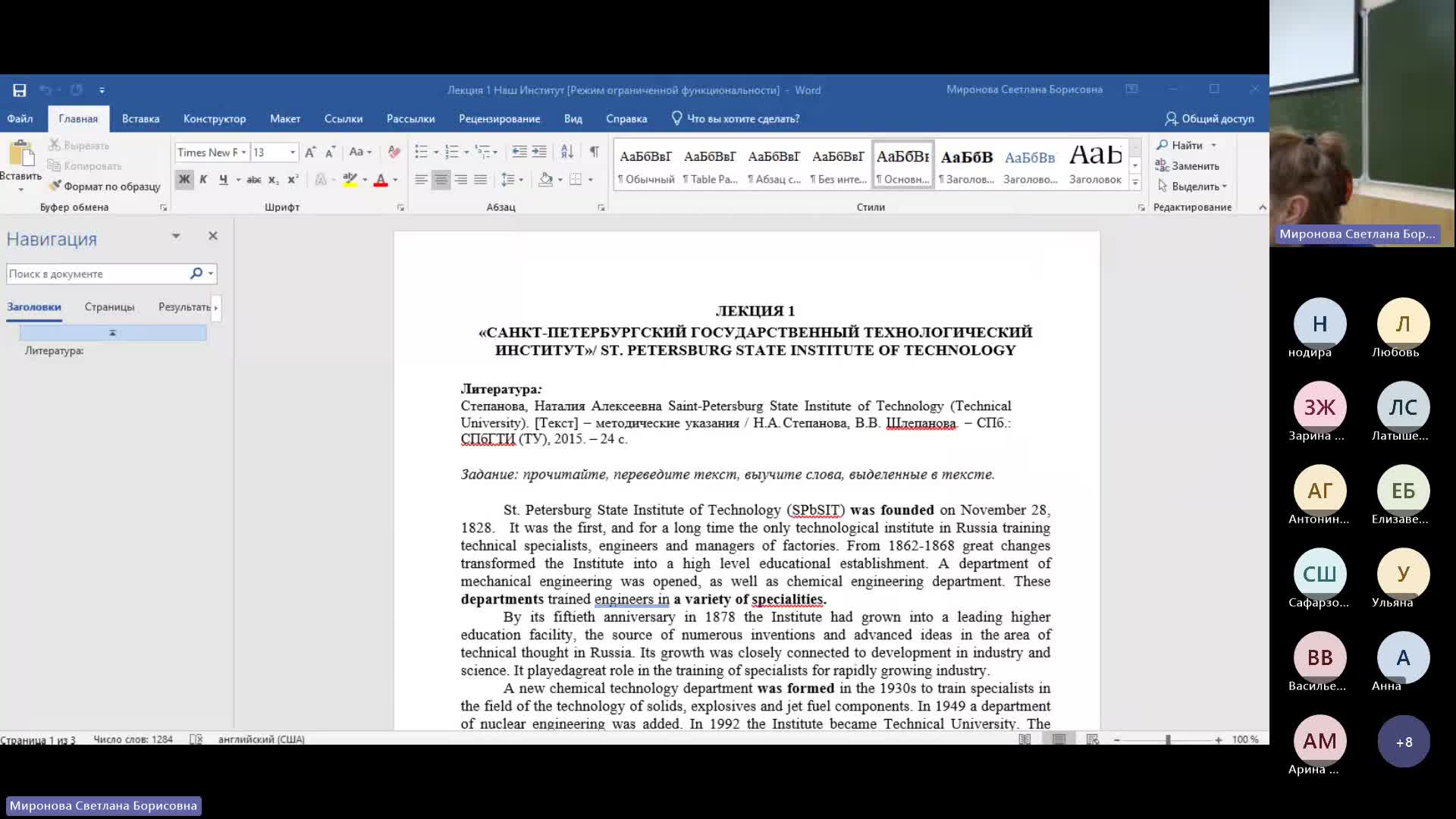Adjust the zoom slider handle
The image size is (1456, 819).
point(1168,739)
